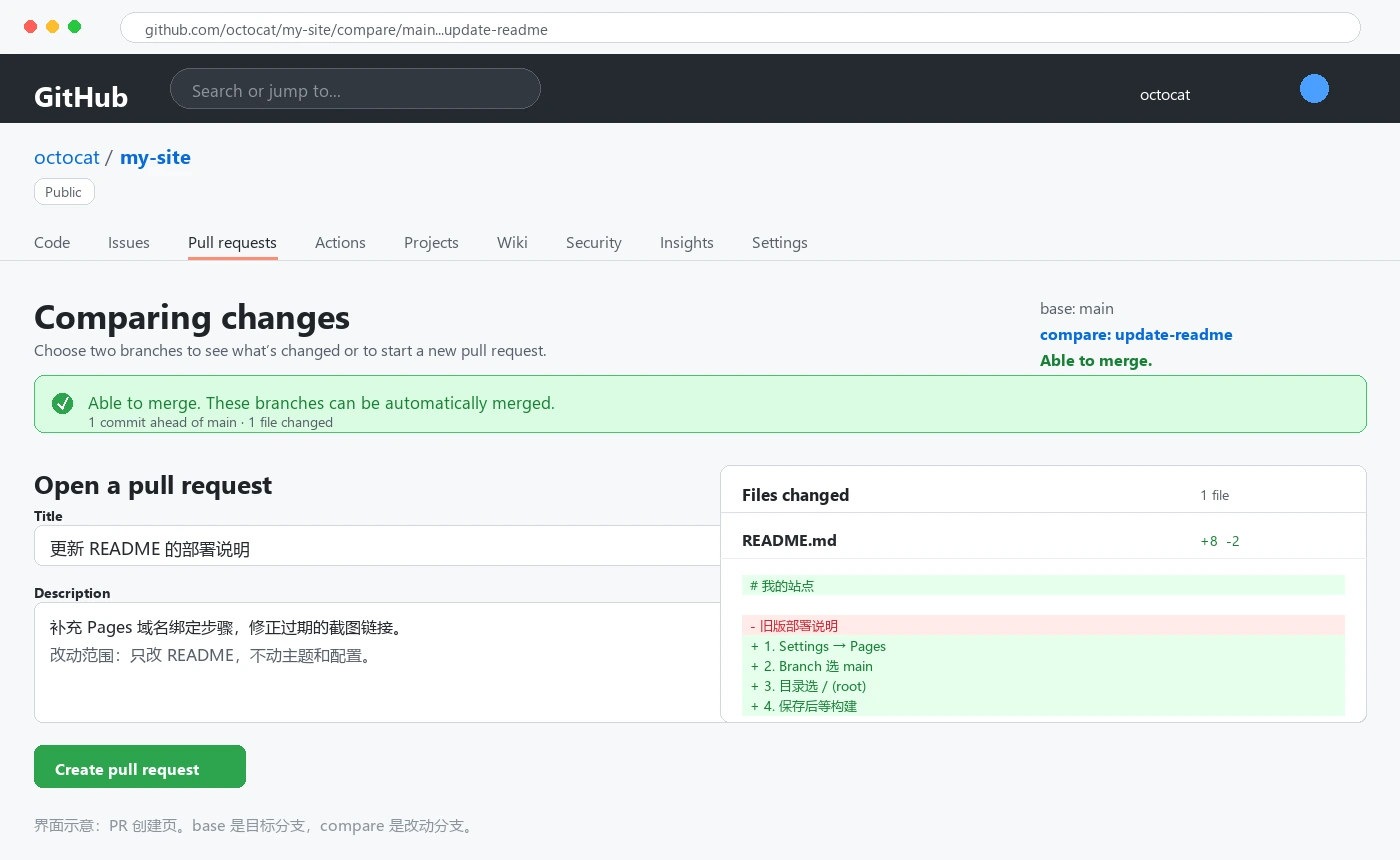Click into the Description text area
Screen dimensions: 1400x860
377,662
